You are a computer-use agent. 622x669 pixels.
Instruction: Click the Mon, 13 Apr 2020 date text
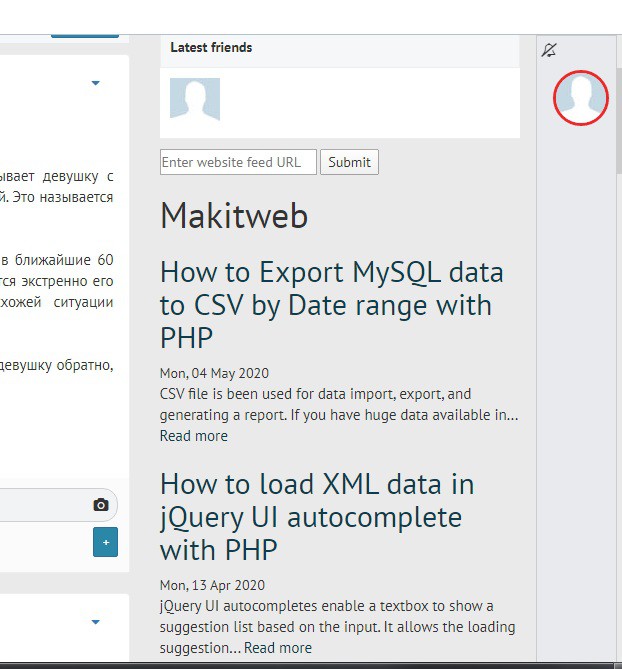pyautogui.click(x=212, y=585)
